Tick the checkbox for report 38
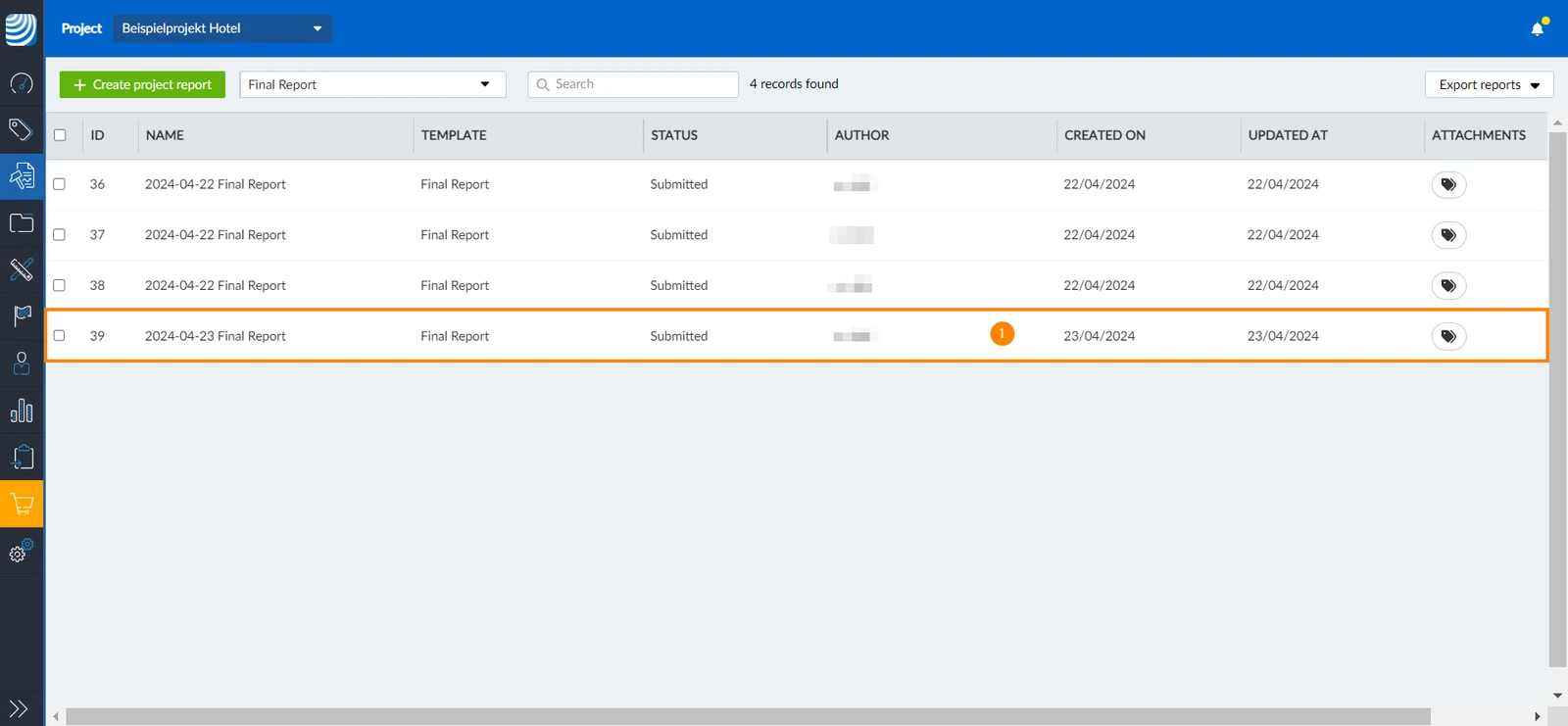1568x726 pixels. [x=59, y=285]
